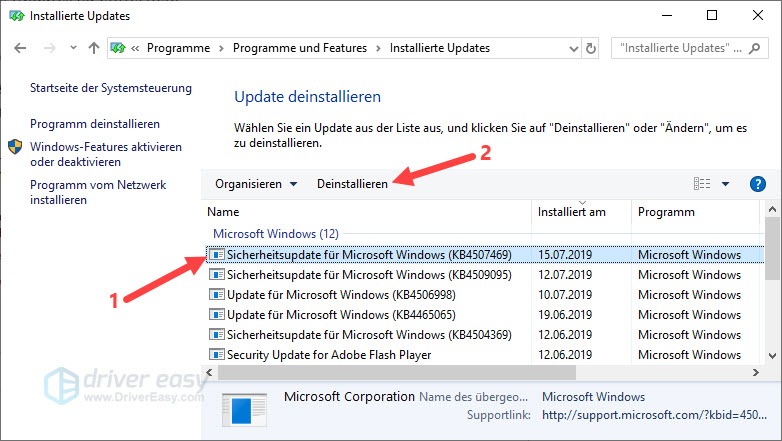Minimize the Installierte Updates window
This screenshot has height=441, width=782.
pos(667,15)
